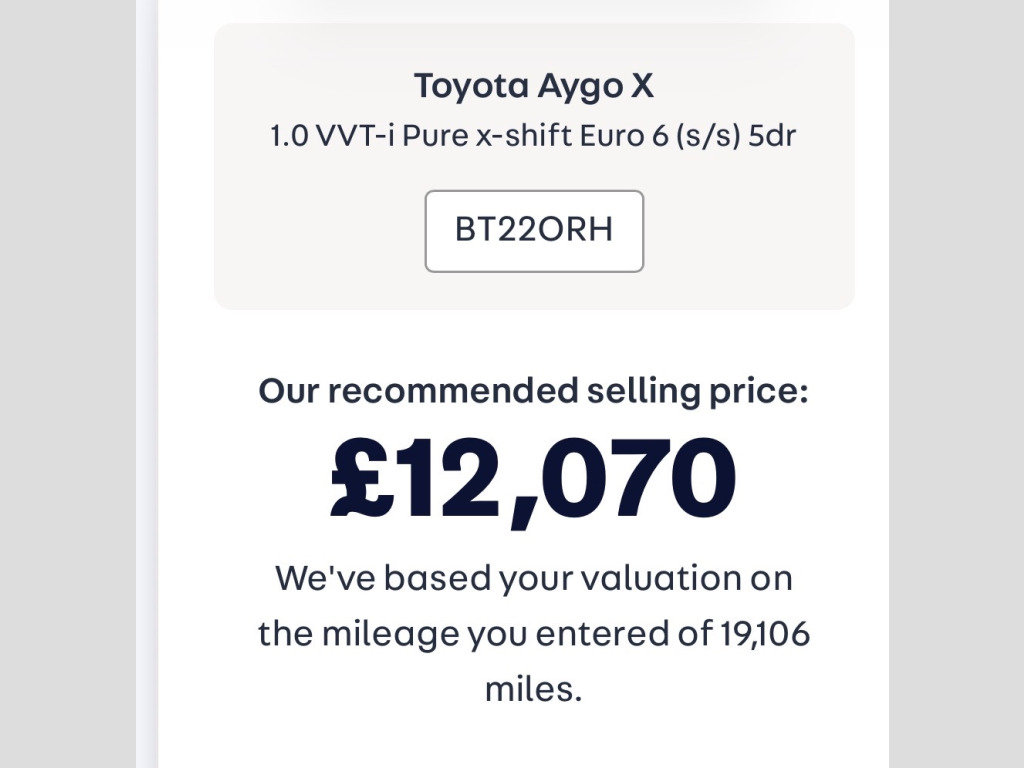Click the VVT-i text in the spec line
The height and width of the screenshot is (768, 1024).
point(355,135)
